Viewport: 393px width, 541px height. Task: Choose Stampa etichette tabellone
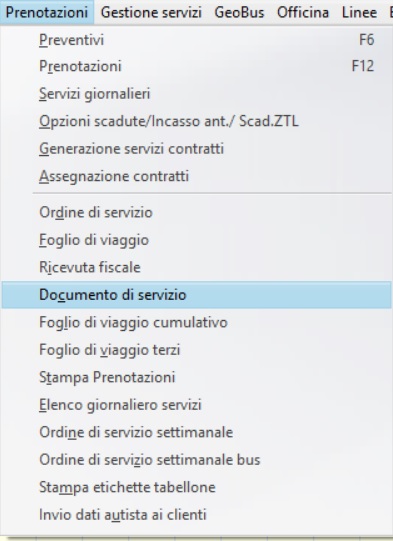click(196, 488)
